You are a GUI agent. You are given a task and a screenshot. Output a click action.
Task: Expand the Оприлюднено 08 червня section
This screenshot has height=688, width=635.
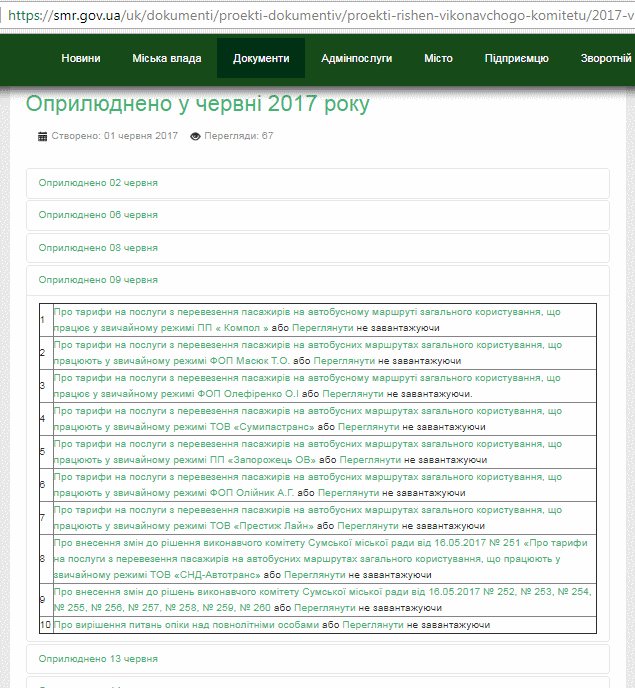[x=318, y=248]
